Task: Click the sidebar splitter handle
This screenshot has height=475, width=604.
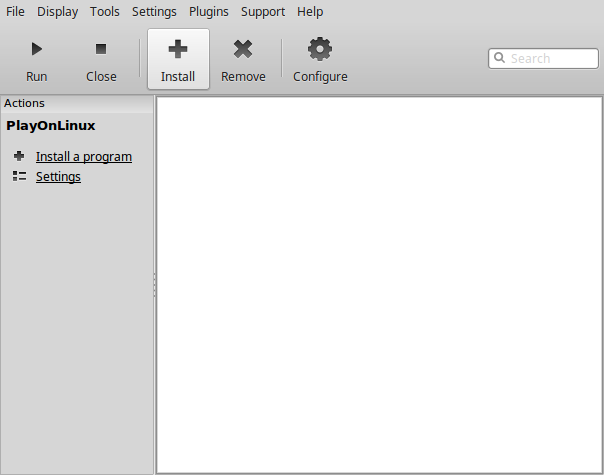Action: pyautogui.click(x=154, y=285)
